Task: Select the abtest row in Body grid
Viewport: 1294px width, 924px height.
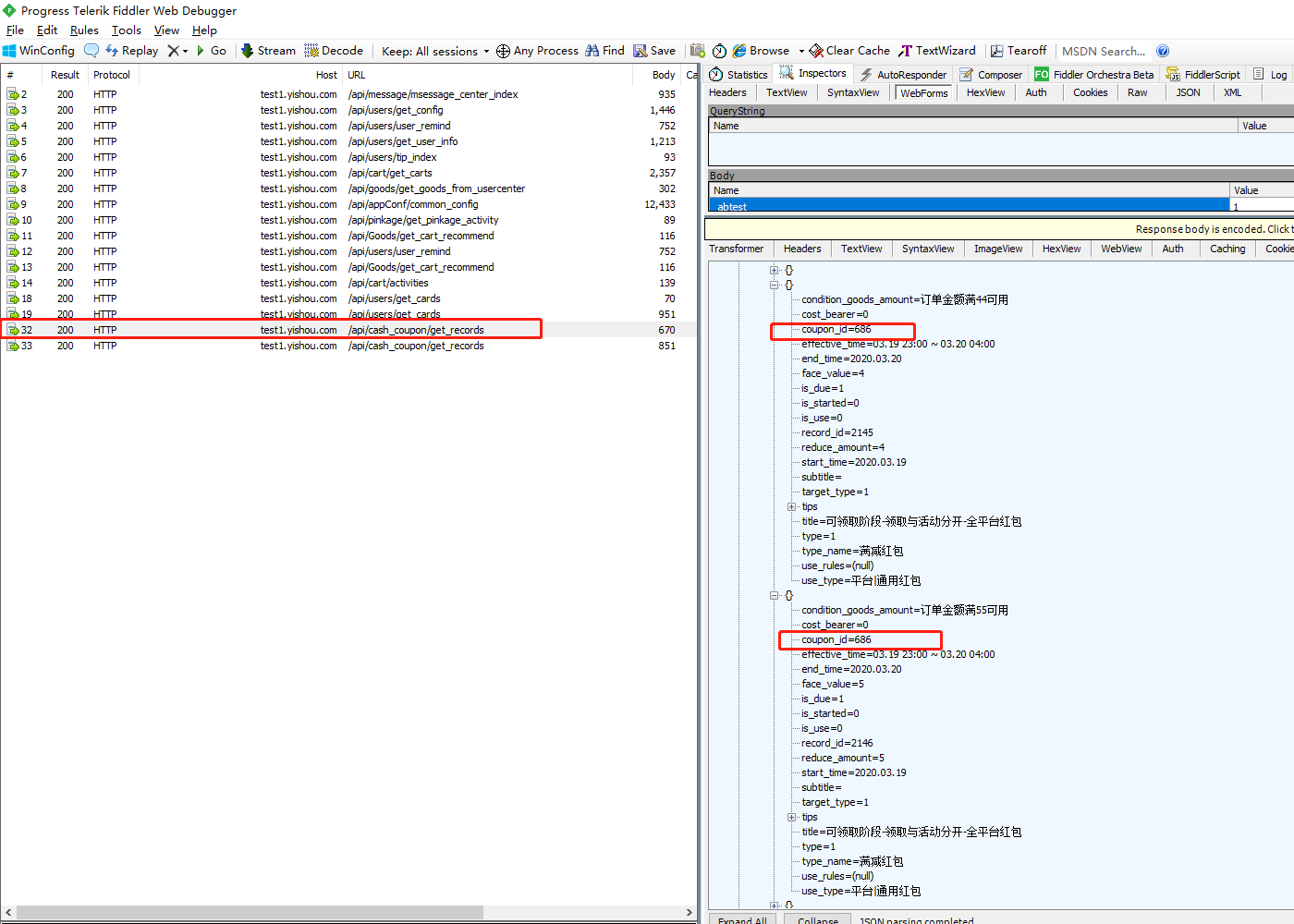Action: [1001, 206]
